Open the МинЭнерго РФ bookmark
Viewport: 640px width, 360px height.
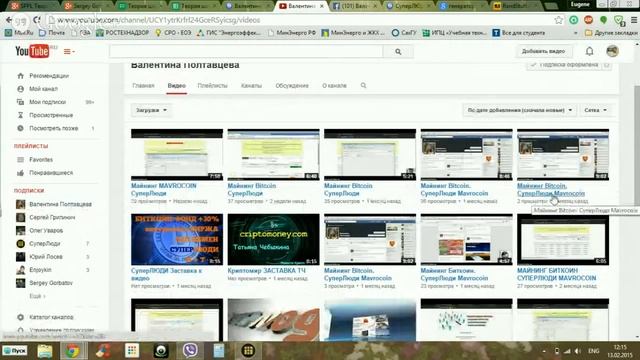click(292, 33)
